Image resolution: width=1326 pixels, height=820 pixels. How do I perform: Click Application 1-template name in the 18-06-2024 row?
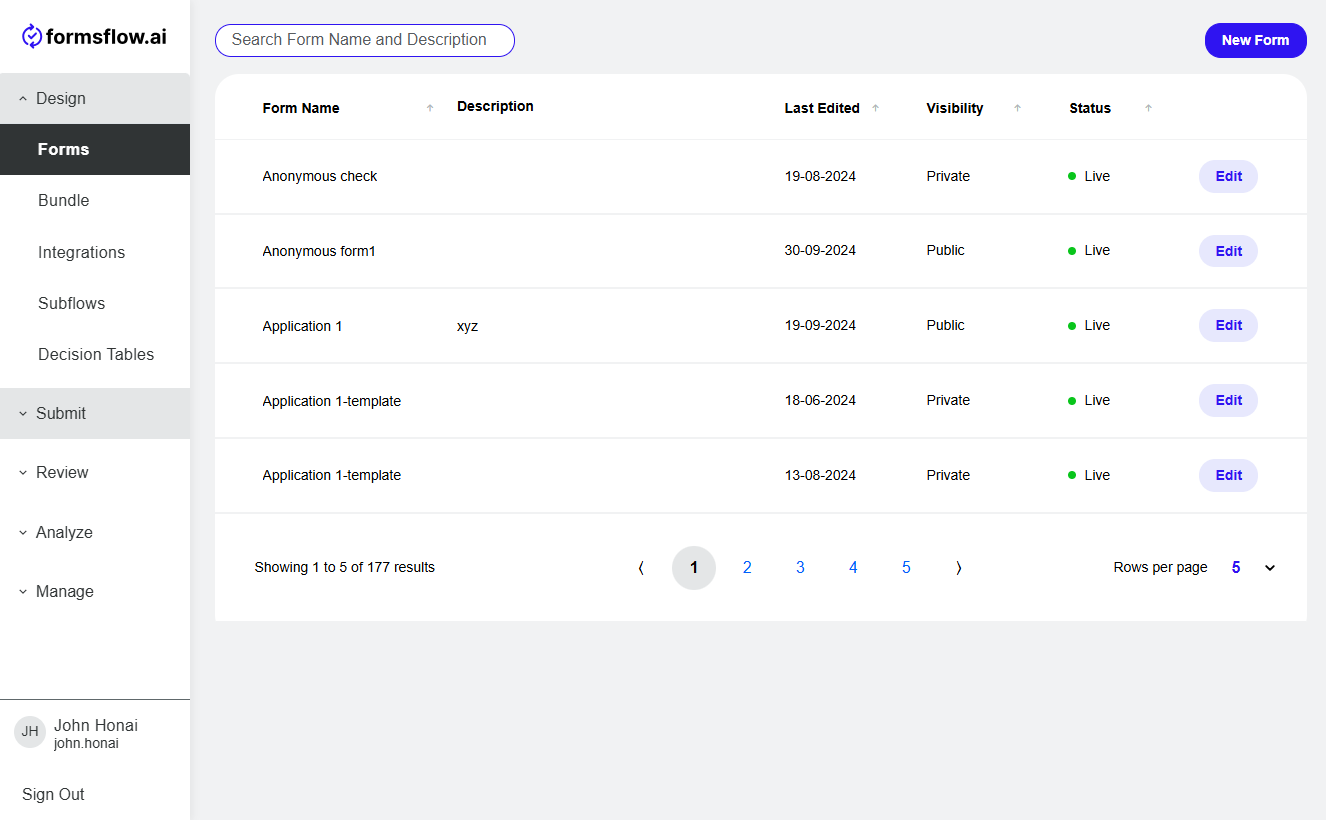[332, 401]
